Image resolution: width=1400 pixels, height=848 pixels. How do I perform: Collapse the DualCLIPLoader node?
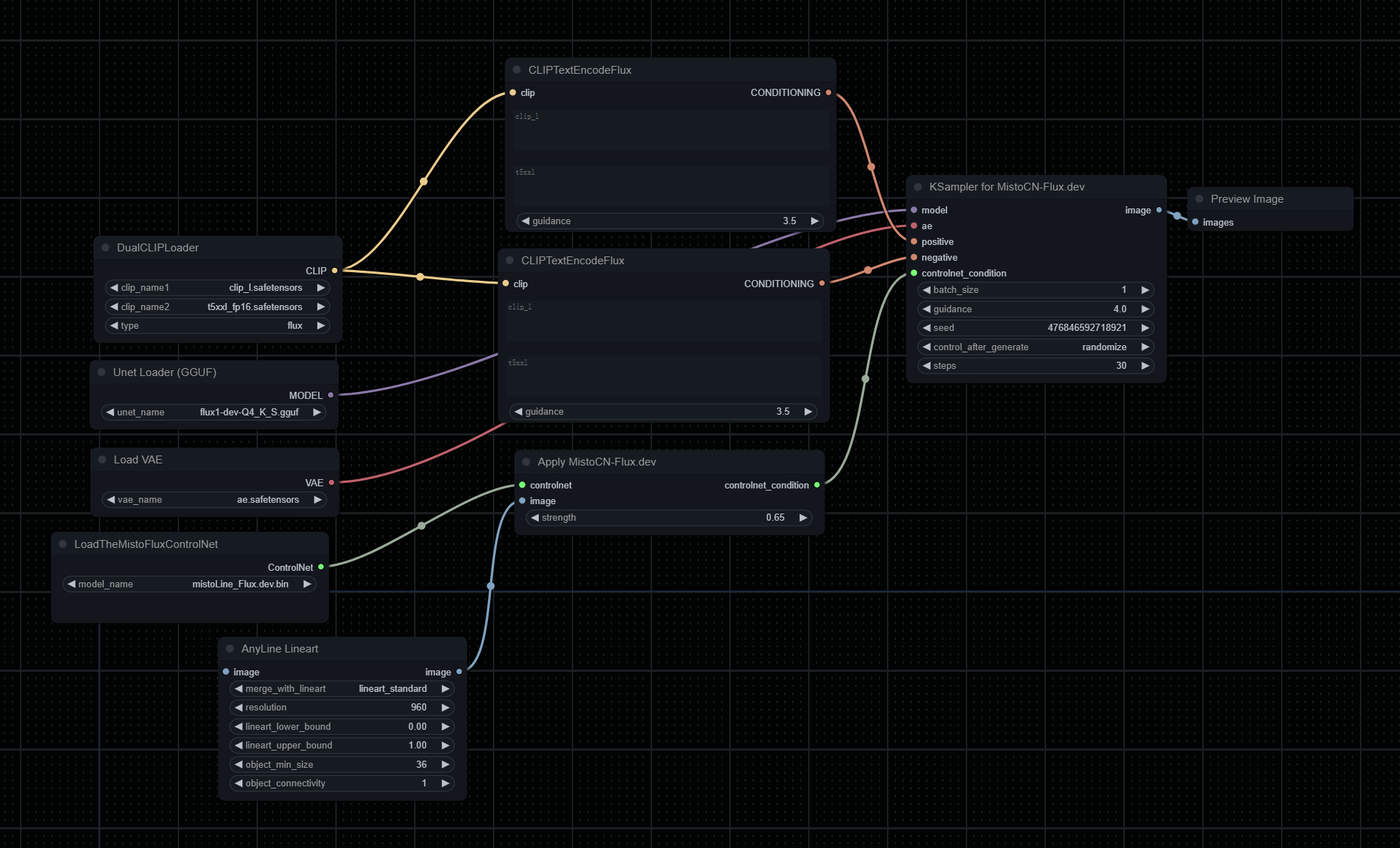pos(105,247)
